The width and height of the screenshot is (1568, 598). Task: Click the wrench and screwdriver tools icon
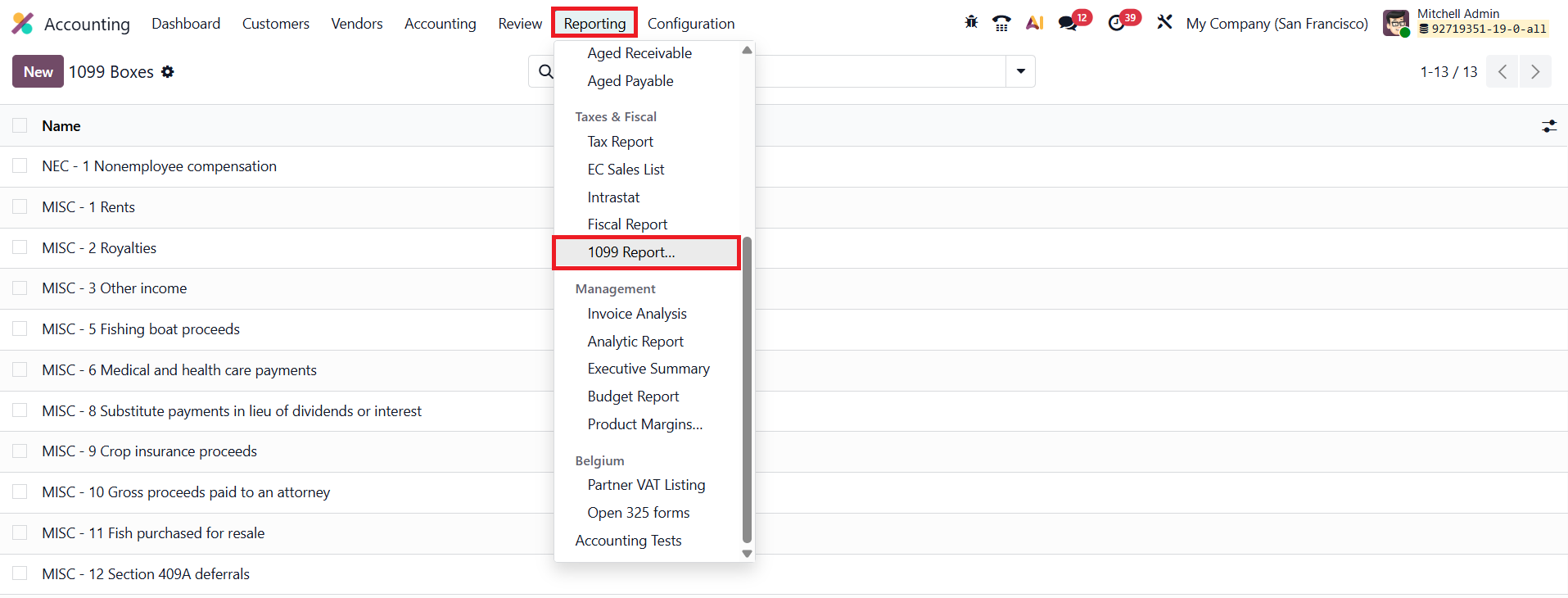(x=1164, y=22)
